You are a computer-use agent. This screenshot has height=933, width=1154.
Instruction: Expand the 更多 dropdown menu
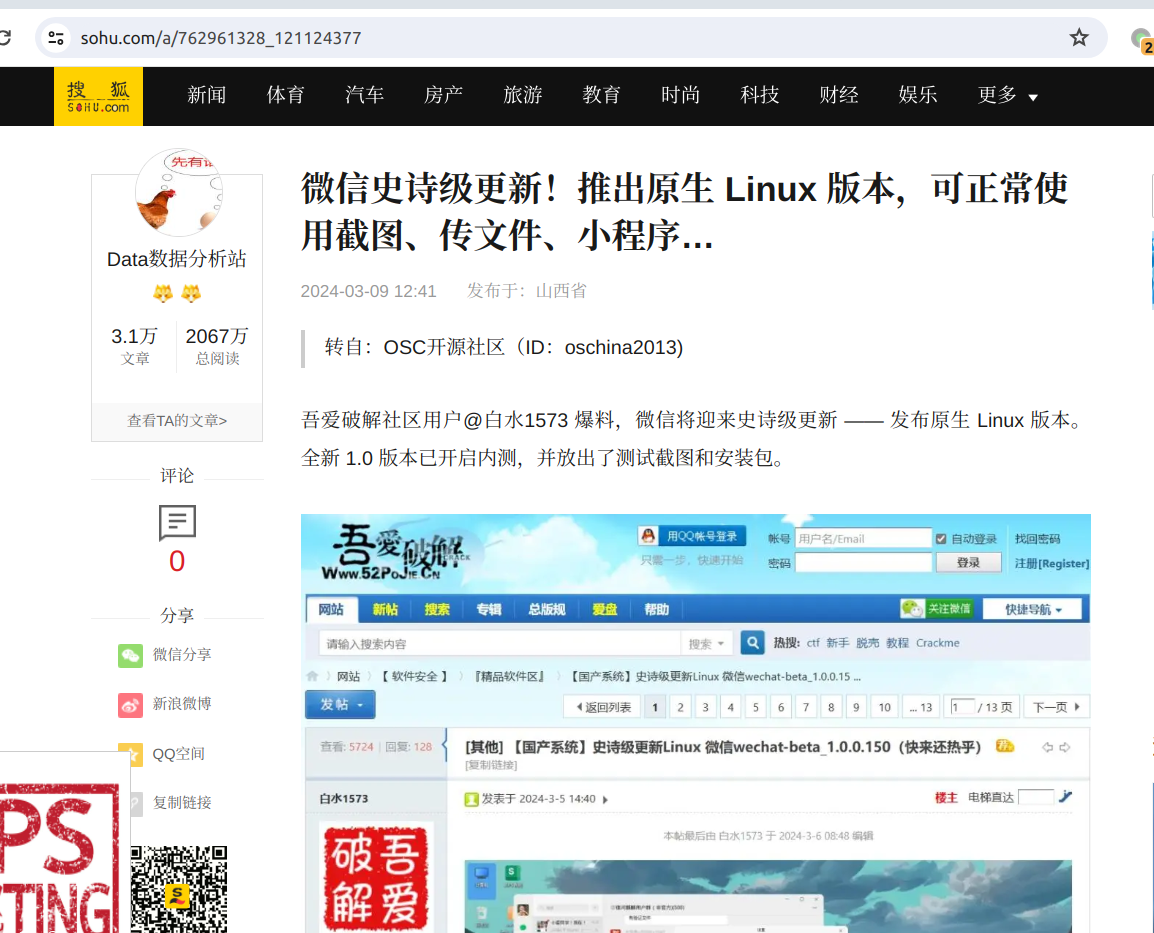tap(1007, 95)
